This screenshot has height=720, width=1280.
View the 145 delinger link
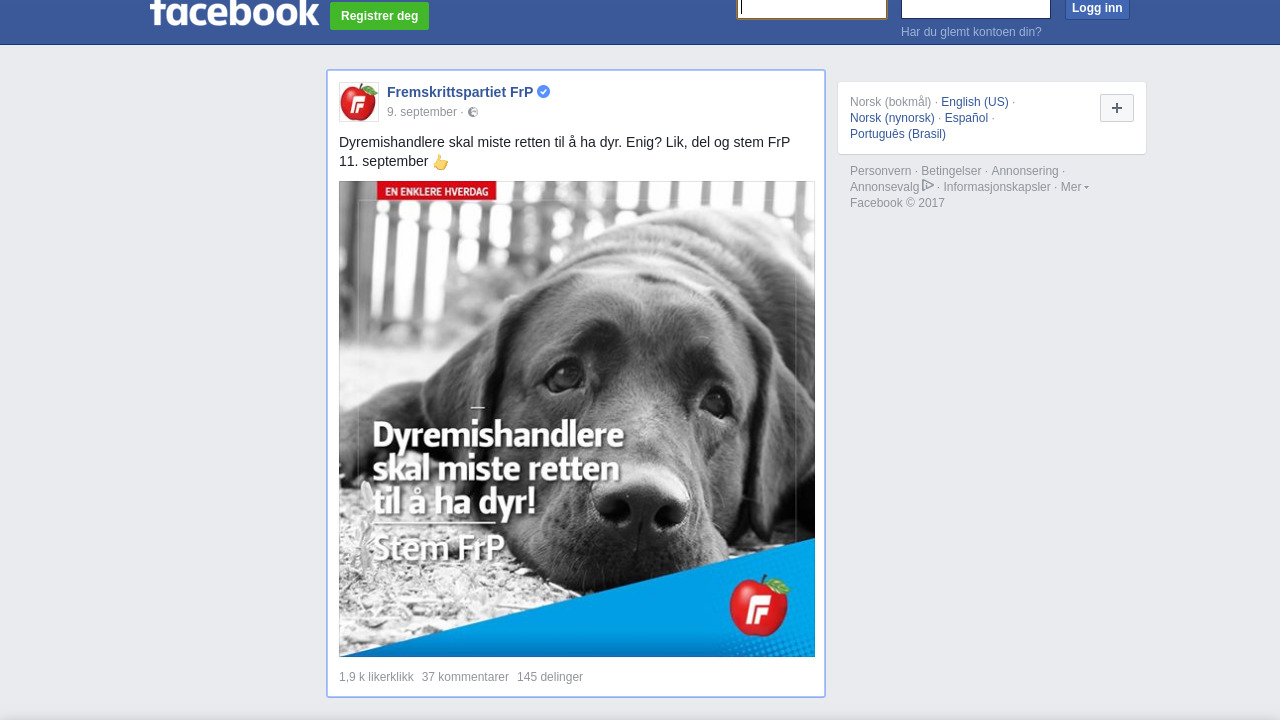pyautogui.click(x=550, y=677)
